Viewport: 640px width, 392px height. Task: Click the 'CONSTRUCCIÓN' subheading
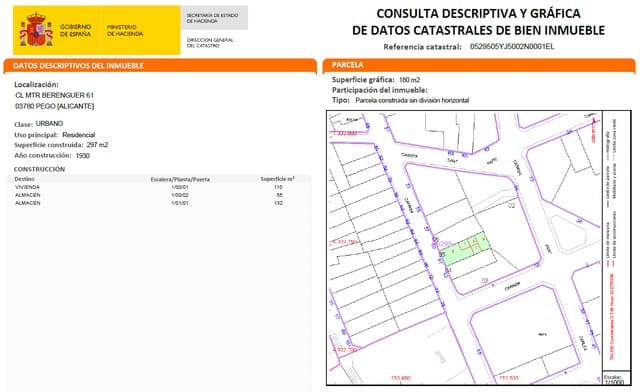pyautogui.click(x=39, y=169)
